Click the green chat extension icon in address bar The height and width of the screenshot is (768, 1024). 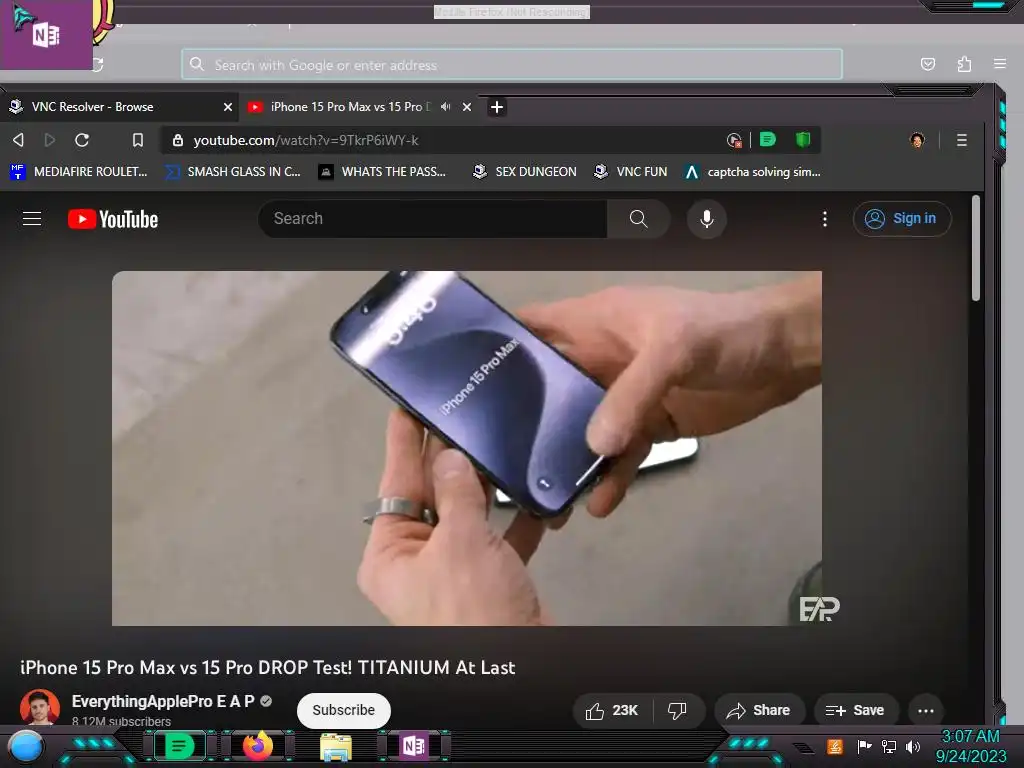(768, 139)
